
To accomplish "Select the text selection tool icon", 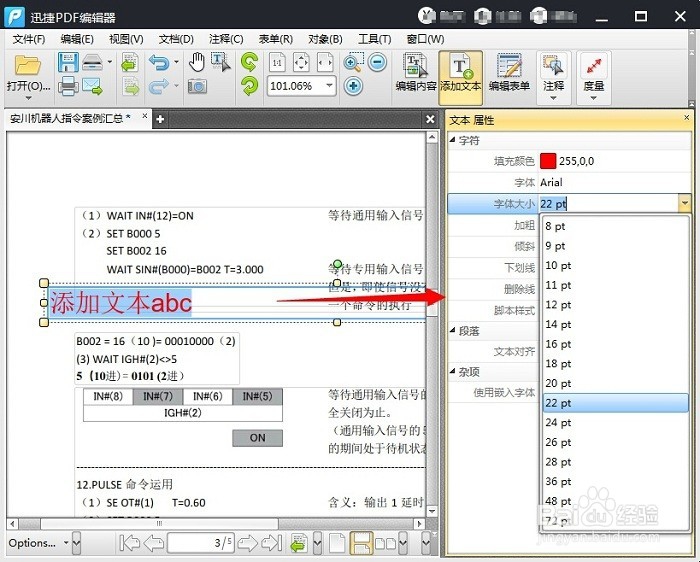I will 221,62.
